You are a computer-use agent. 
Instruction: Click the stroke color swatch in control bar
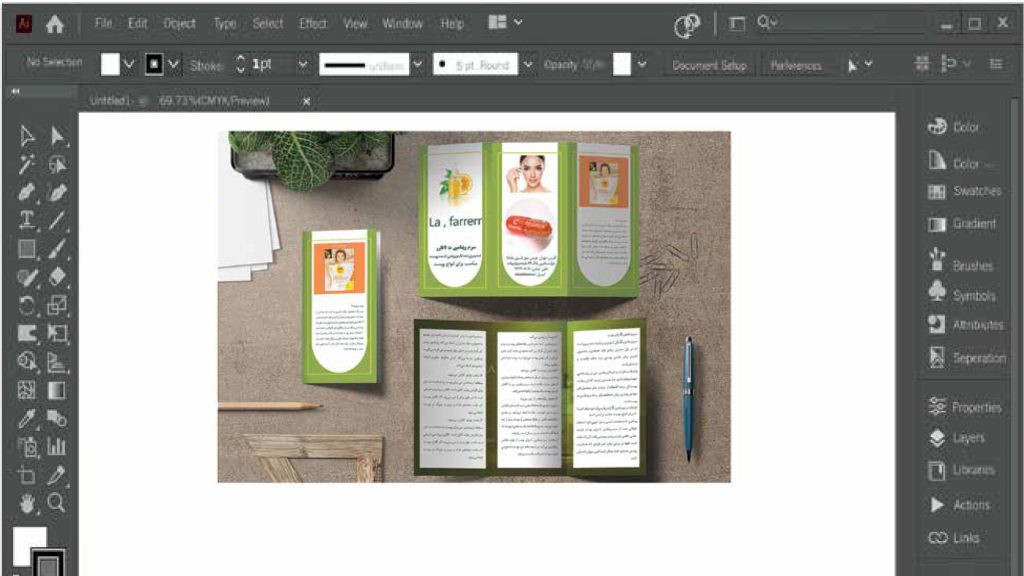click(x=154, y=64)
